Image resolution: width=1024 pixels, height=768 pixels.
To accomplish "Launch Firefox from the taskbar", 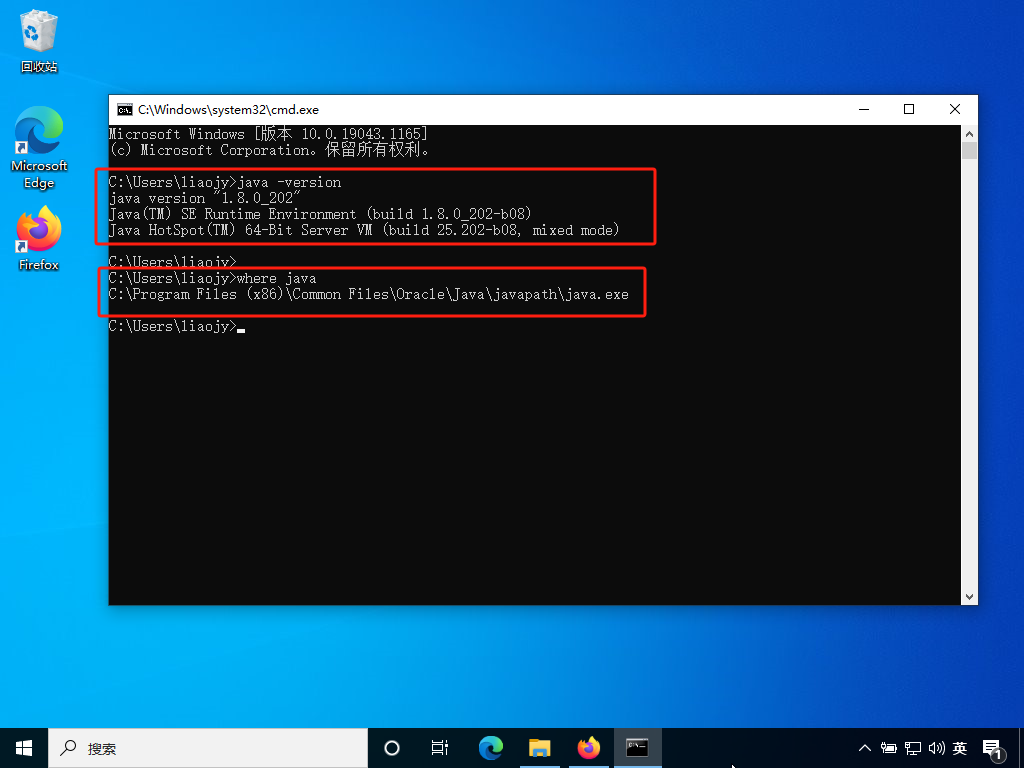I will point(588,748).
